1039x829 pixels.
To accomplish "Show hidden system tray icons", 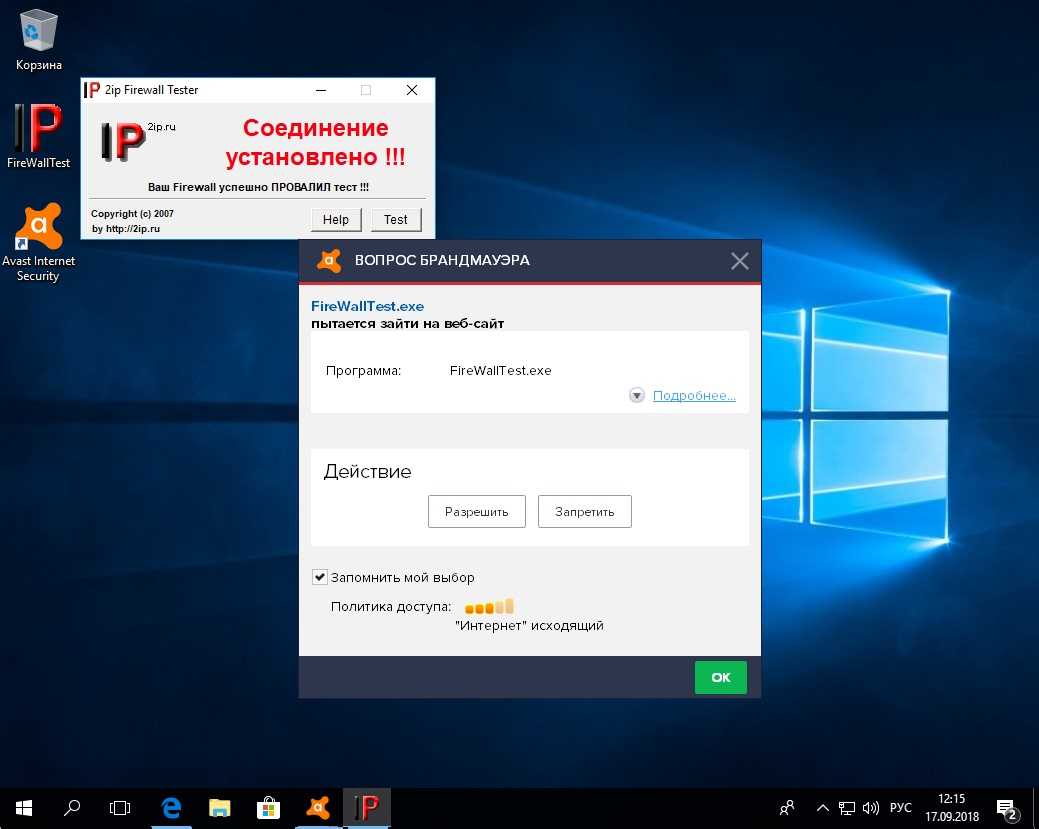I will pos(822,808).
